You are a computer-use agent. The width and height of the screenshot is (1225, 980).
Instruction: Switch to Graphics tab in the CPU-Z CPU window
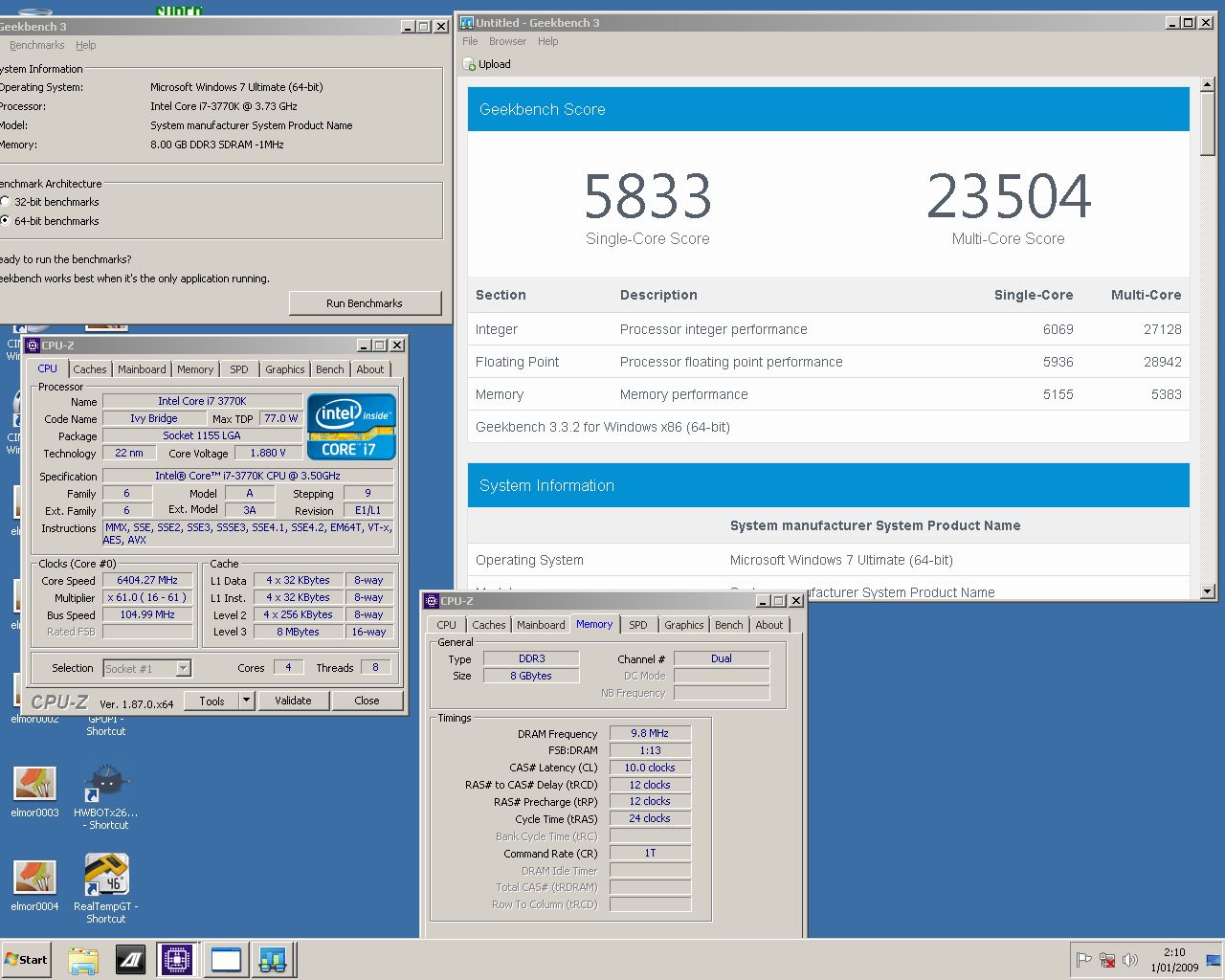[285, 369]
